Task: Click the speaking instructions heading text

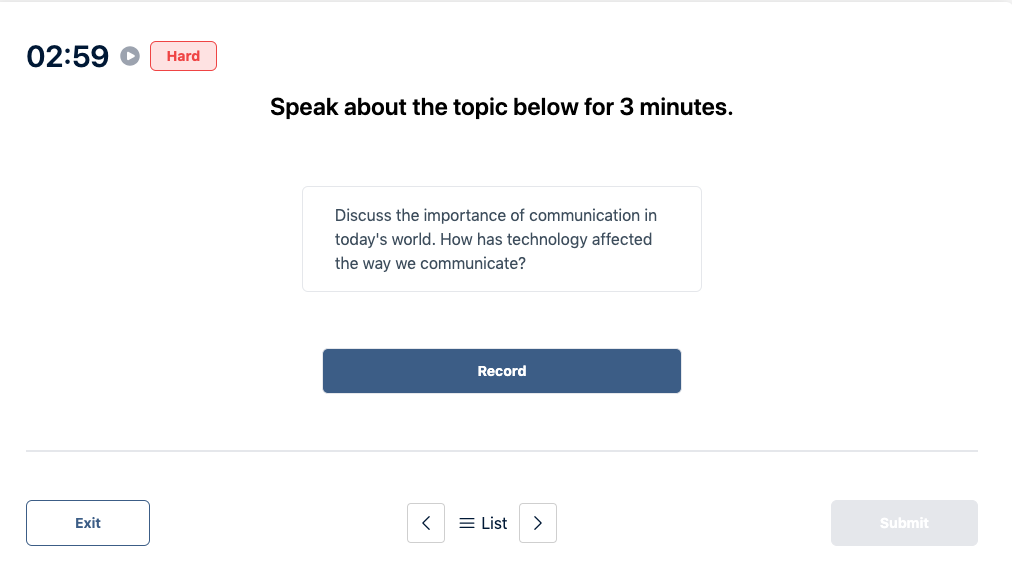Action: pos(502,107)
